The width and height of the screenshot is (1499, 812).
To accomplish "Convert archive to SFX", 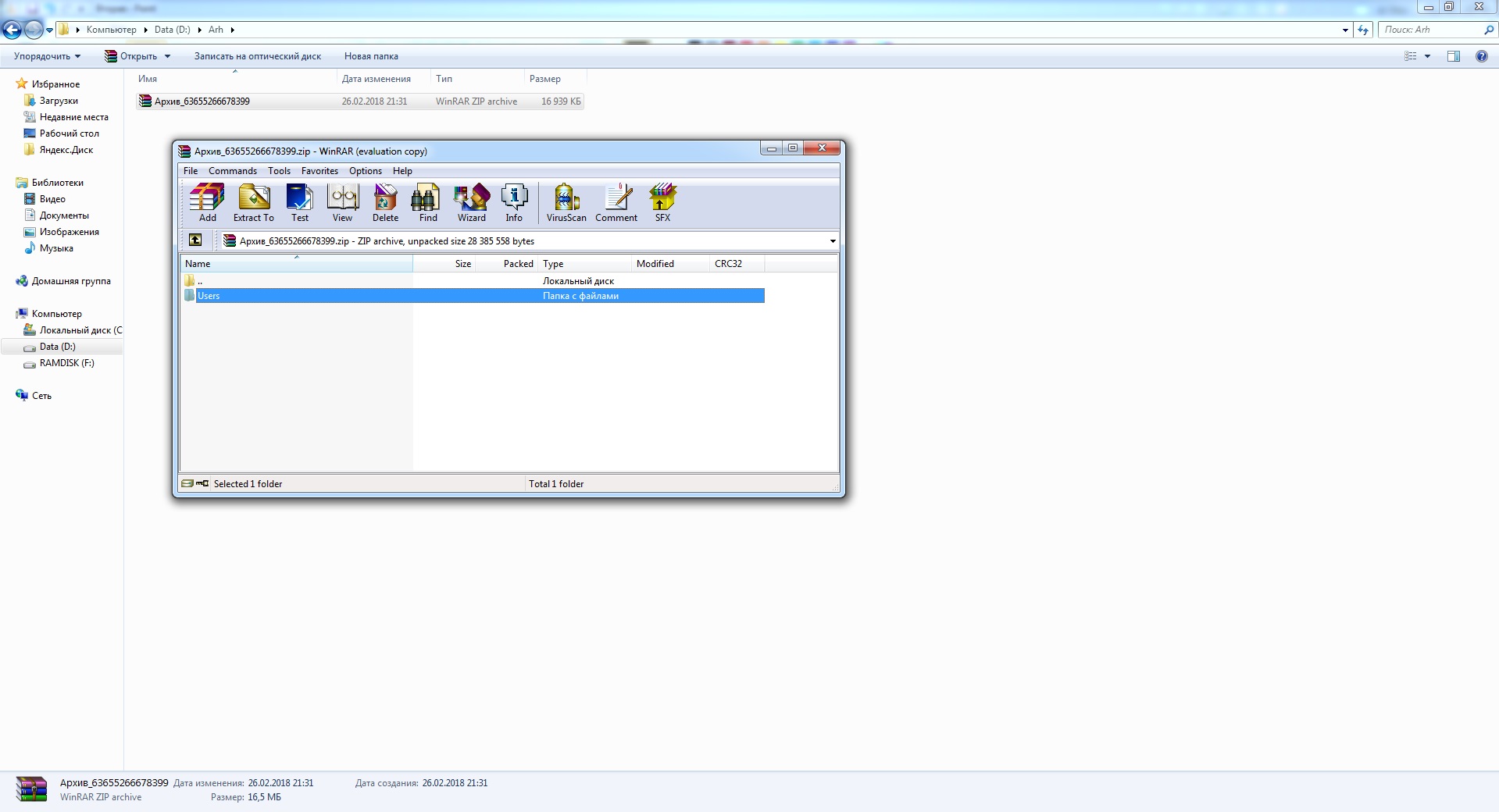I will coord(662,203).
